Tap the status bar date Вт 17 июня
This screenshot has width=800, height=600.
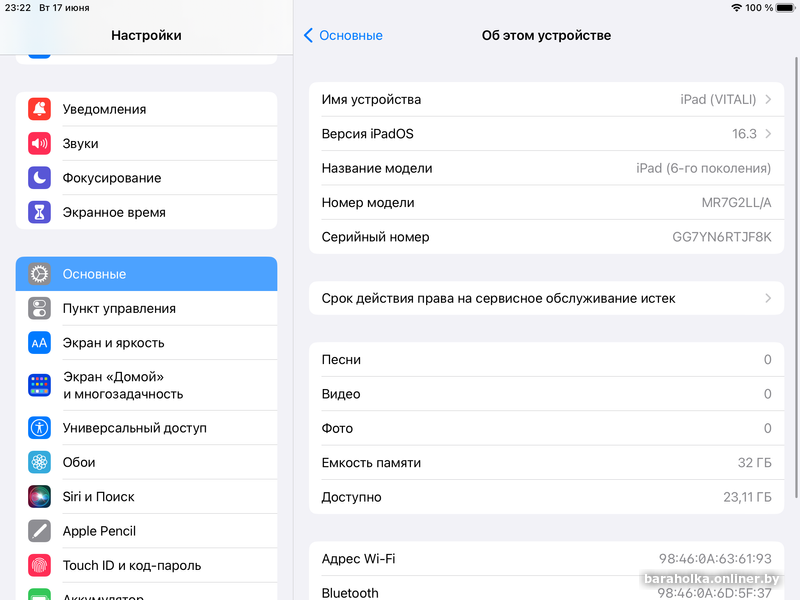point(64,8)
